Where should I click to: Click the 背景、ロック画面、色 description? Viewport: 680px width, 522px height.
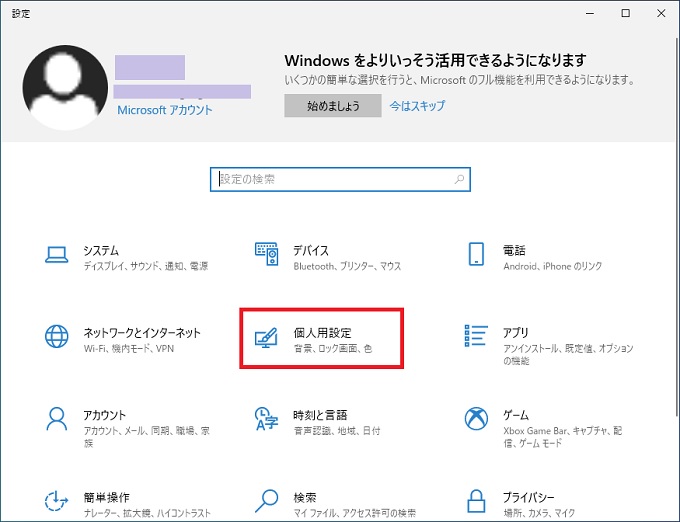333,349
